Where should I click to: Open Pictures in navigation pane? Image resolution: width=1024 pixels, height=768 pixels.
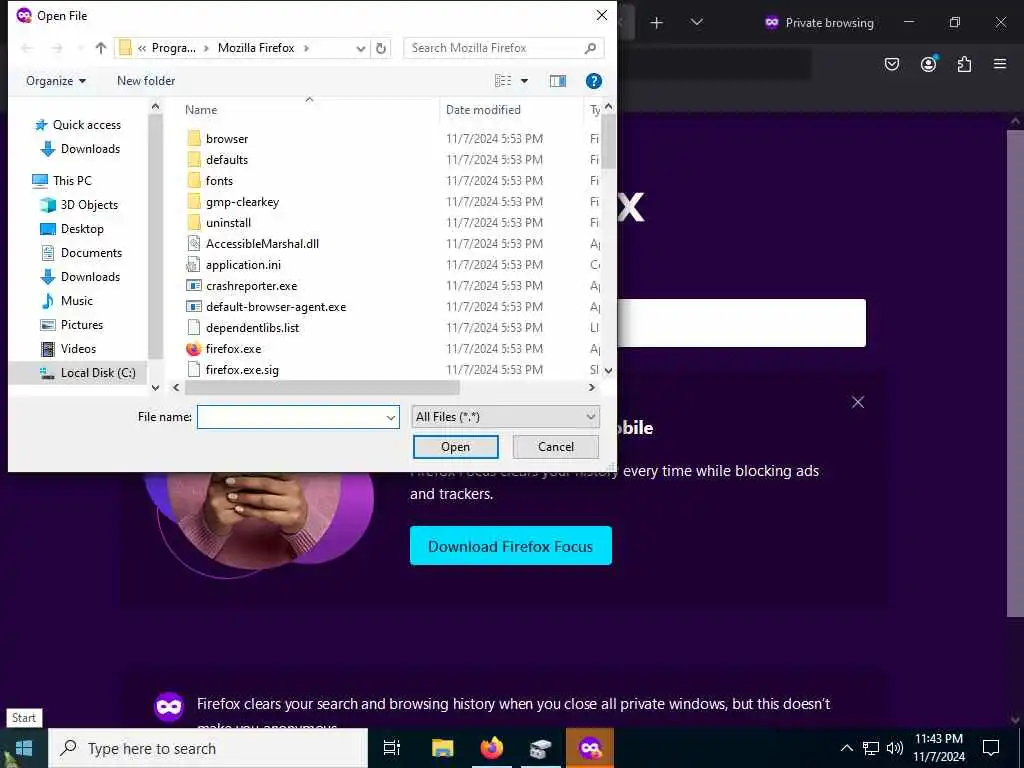click(82, 325)
